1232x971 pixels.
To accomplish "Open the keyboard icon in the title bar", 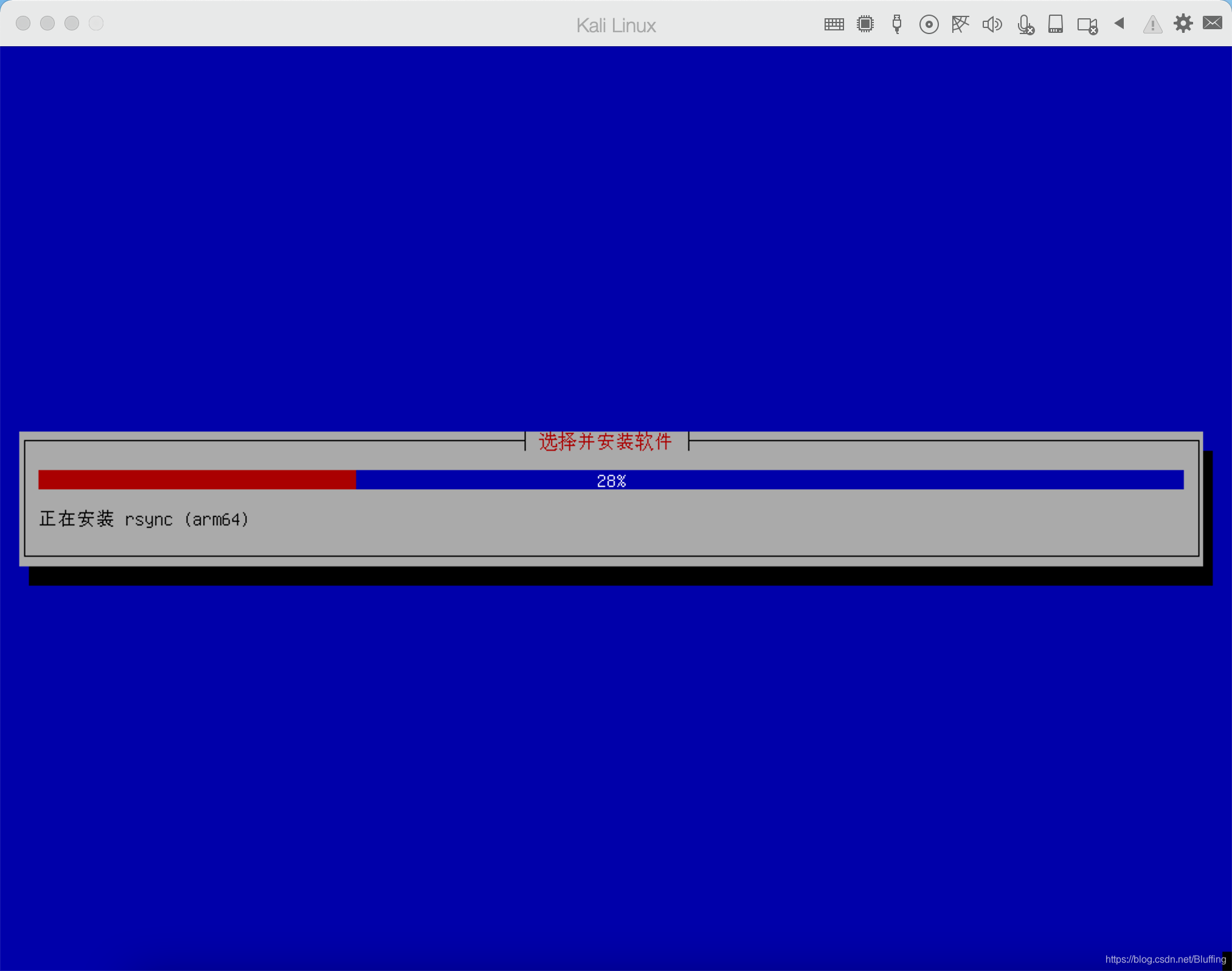I will [x=834, y=24].
